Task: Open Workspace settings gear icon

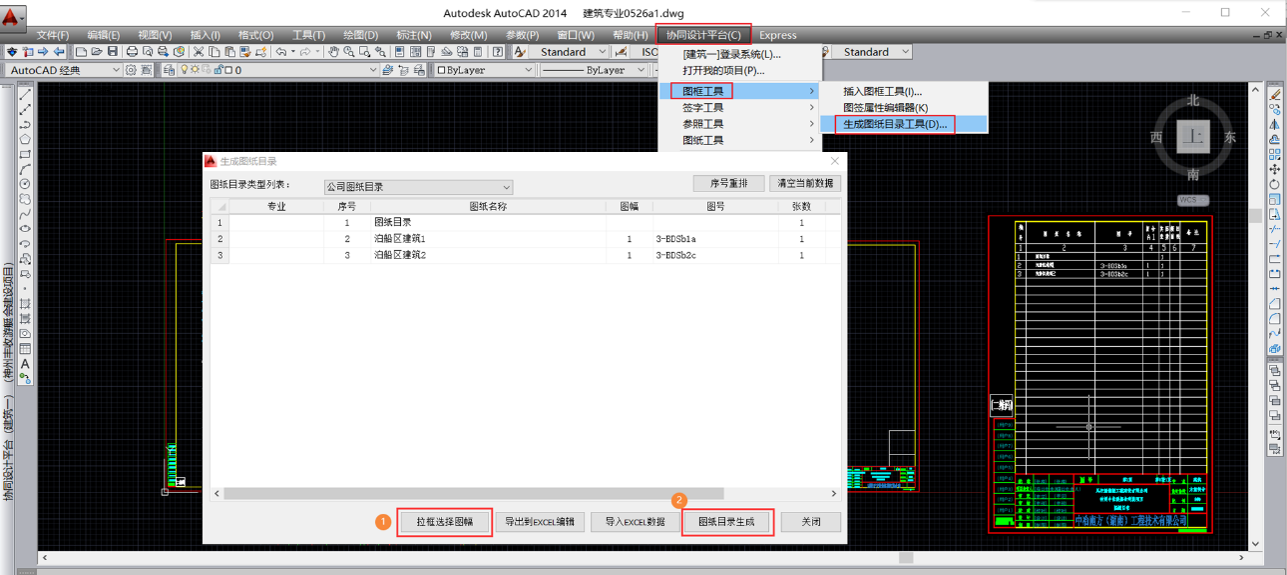Action: coord(131,70)
